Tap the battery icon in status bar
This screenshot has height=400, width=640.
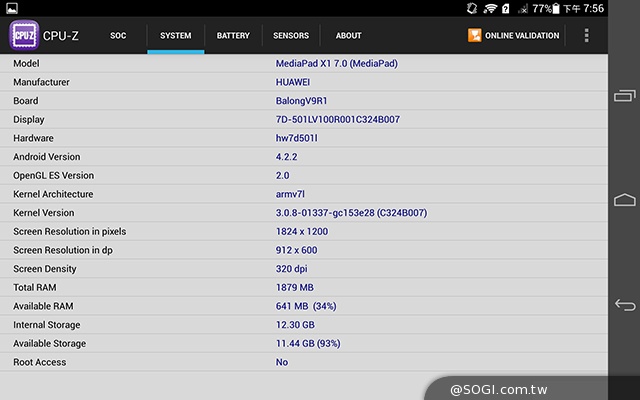click(x=556, y=8)
